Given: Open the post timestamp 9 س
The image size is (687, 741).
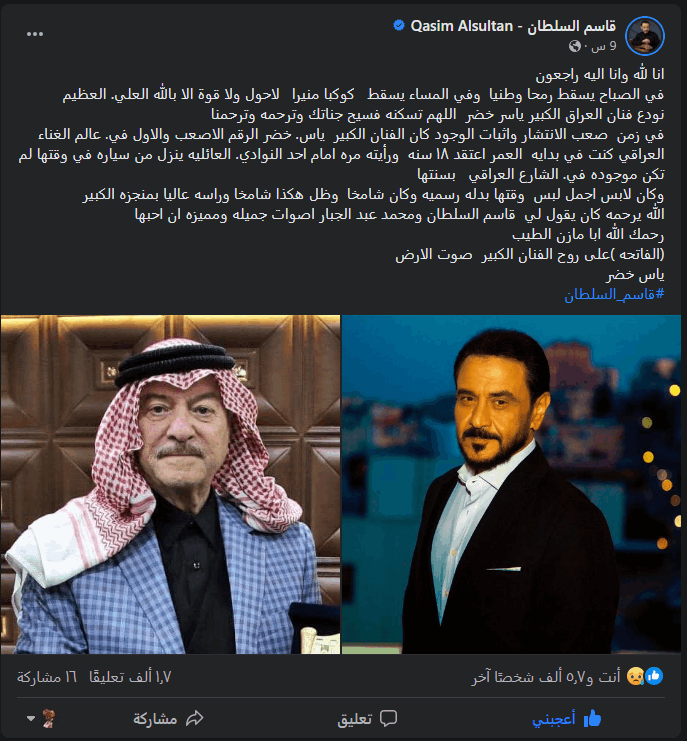Looking at the screenshot, I should click(604, 46).
